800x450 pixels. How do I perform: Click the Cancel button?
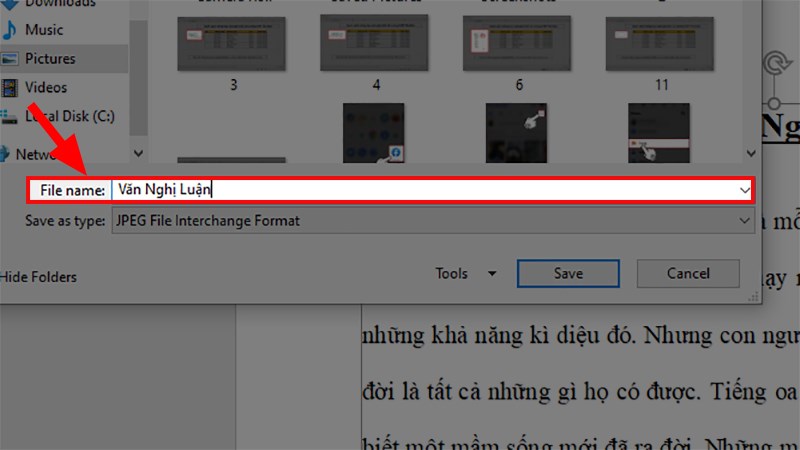(x=688, y=273)
